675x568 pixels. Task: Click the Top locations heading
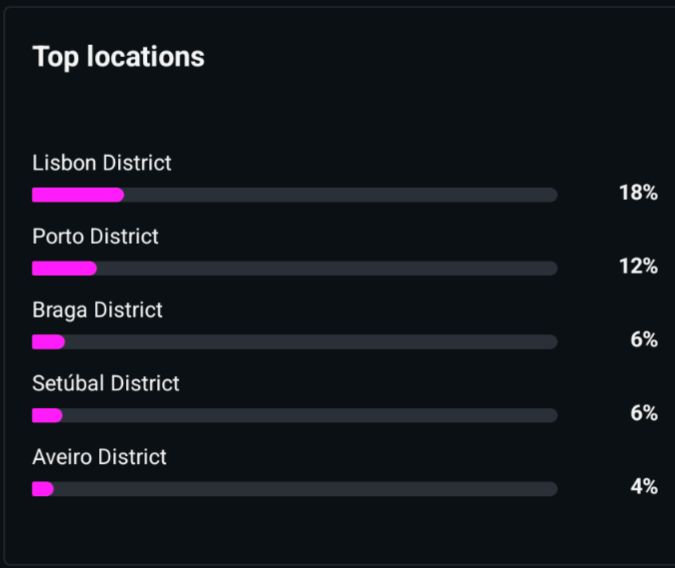[x=118, y=57]
